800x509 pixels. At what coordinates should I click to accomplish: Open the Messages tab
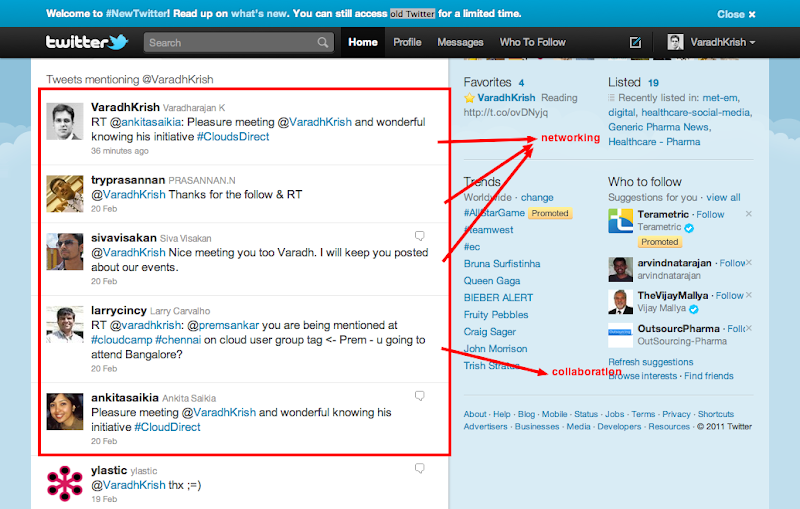click(460, 42)
